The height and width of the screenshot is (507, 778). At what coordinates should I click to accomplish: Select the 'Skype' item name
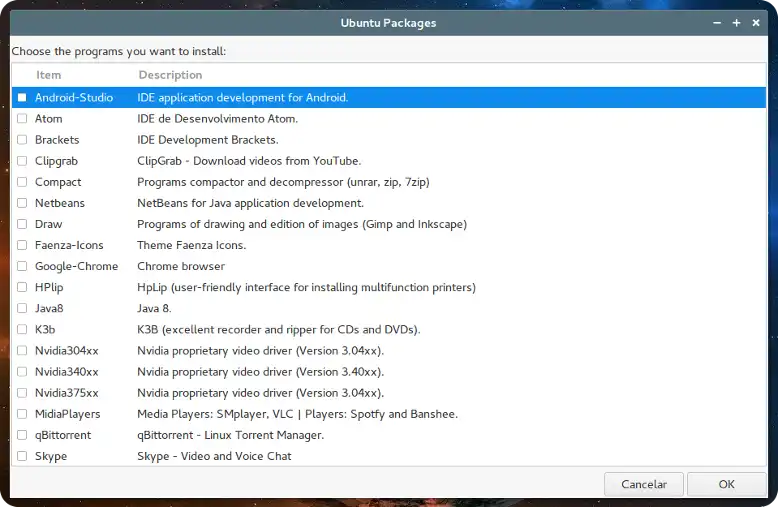pos(51,456)
